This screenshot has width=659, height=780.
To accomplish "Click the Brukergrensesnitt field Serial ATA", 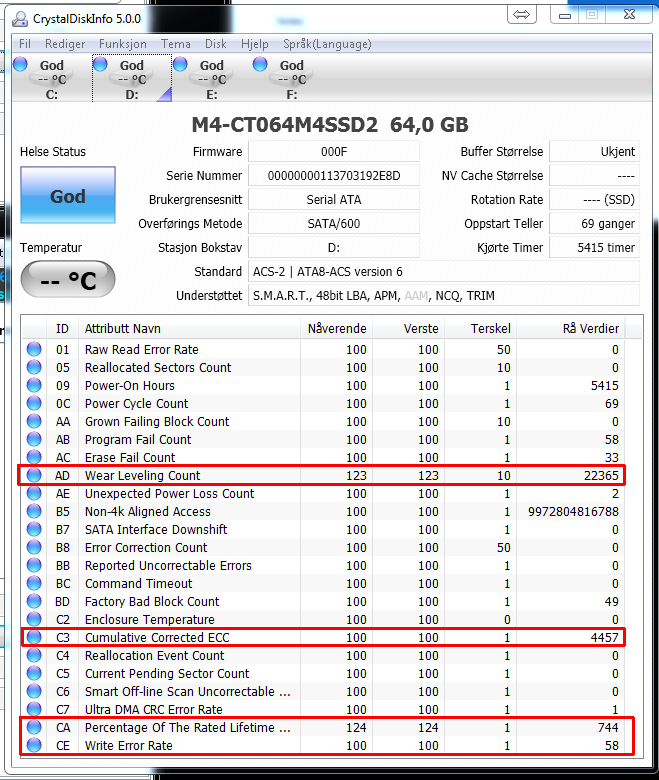I will [x=334, y=199].
